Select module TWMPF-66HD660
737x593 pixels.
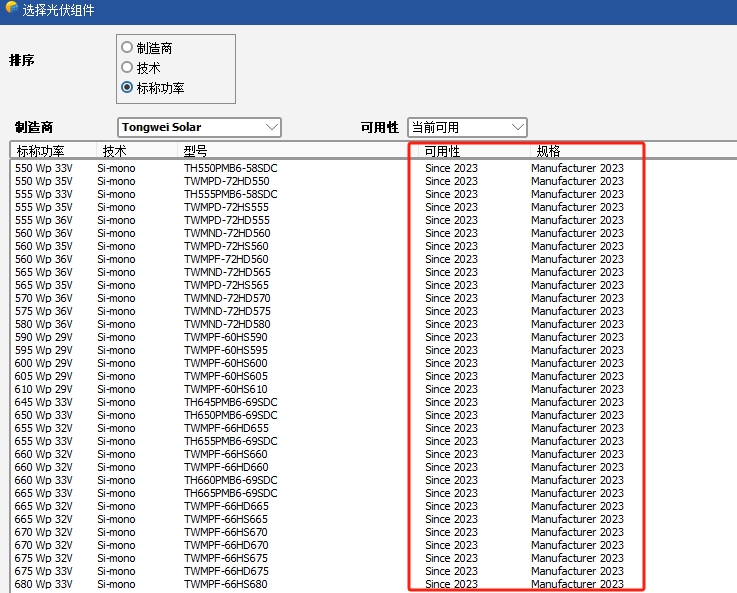tap(227, 467)
